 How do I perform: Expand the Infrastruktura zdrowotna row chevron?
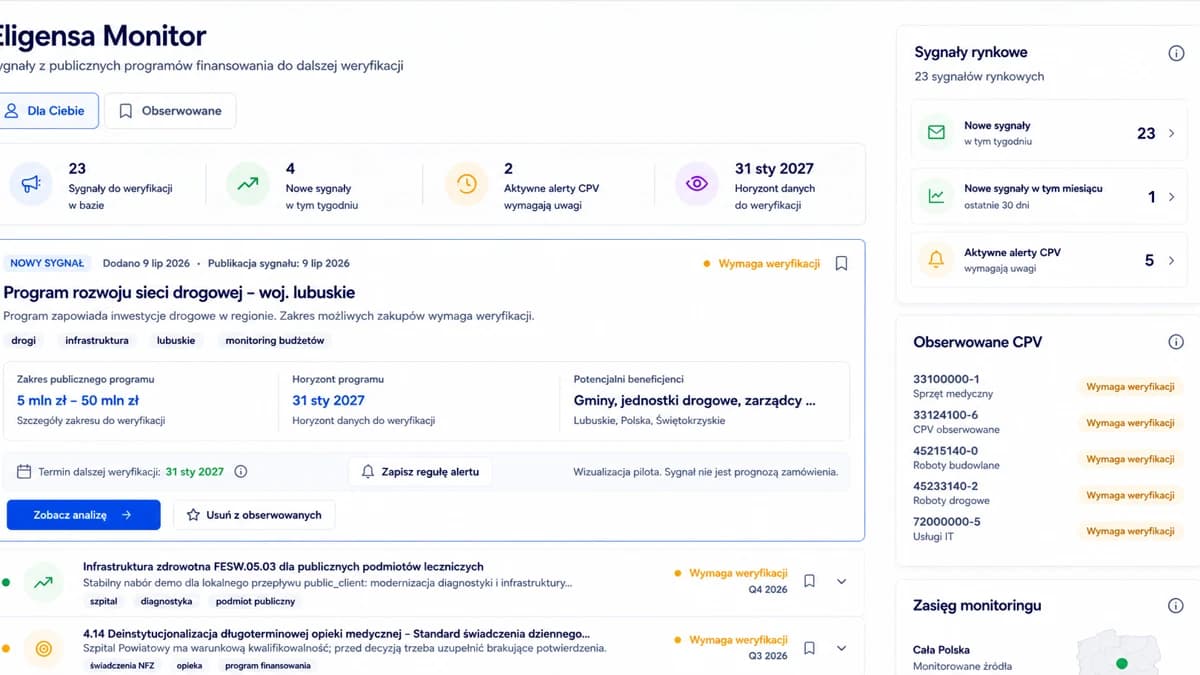(x=841, y=581)
